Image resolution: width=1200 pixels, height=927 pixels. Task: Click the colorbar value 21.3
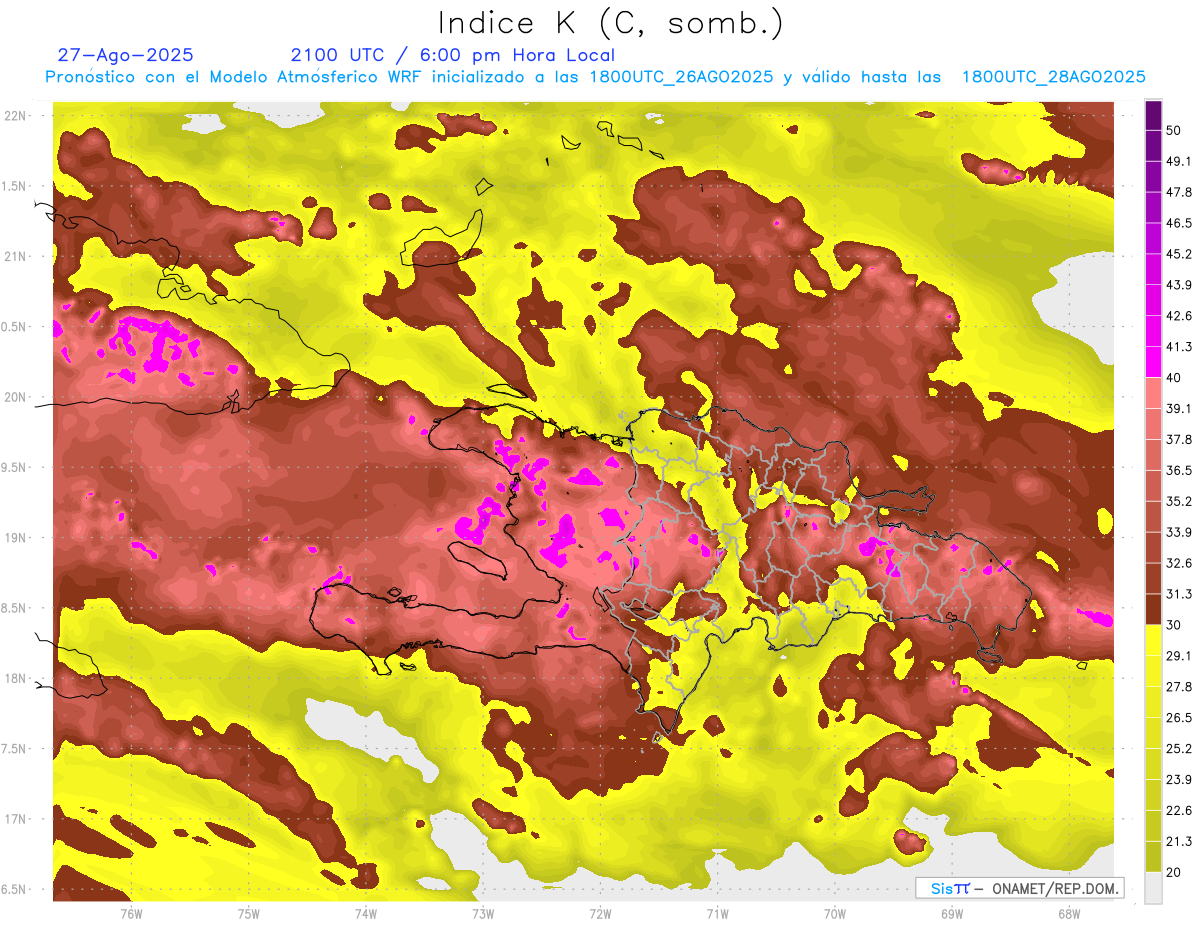(1178, 841)
